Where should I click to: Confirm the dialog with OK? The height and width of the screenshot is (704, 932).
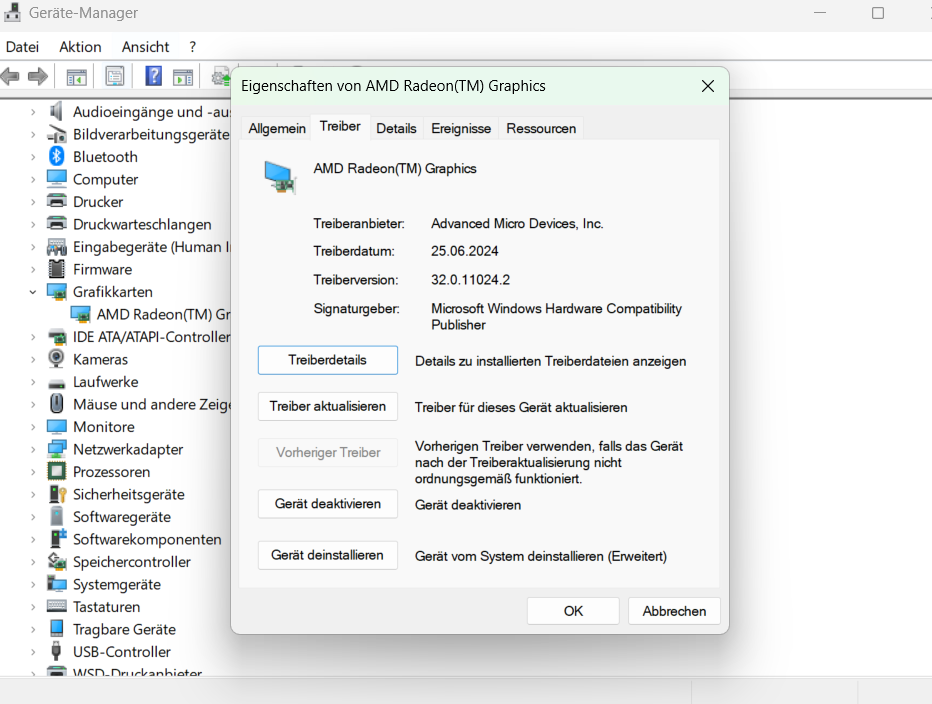[573, 611]
